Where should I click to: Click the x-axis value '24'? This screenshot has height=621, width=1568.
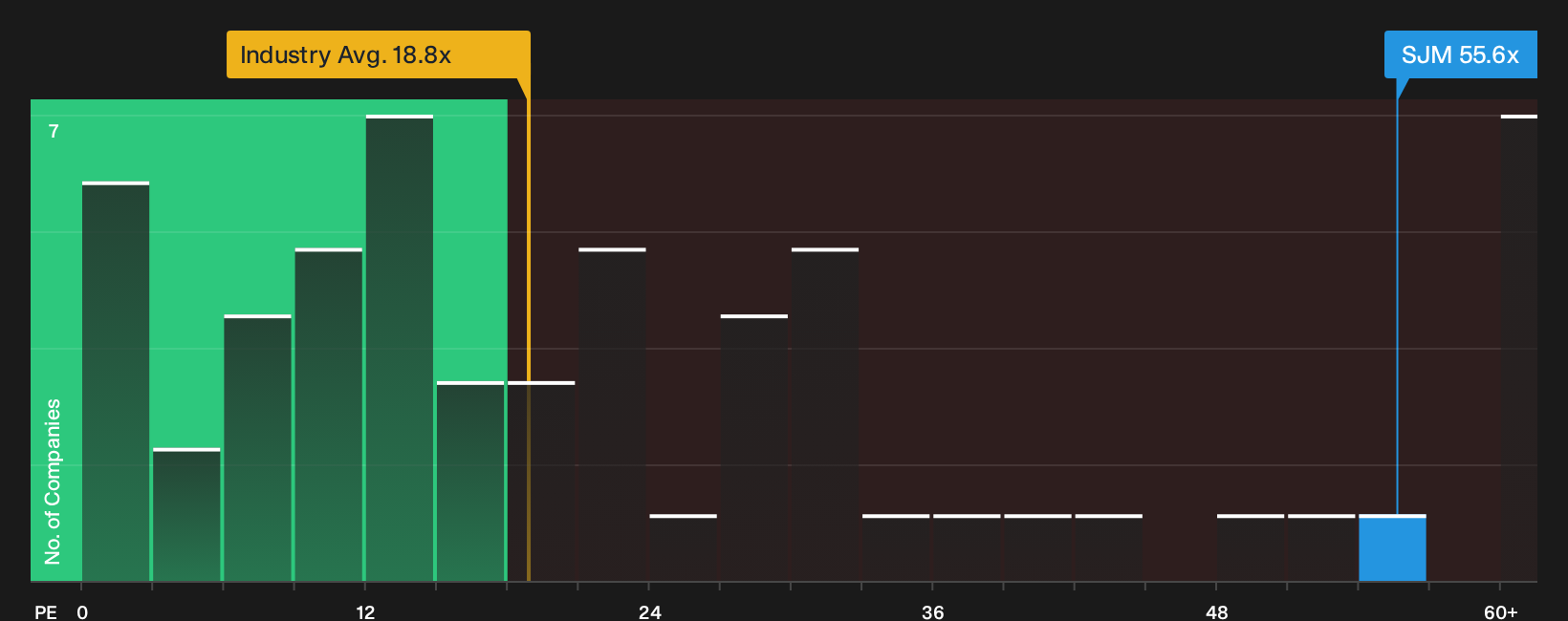[649, 612]
